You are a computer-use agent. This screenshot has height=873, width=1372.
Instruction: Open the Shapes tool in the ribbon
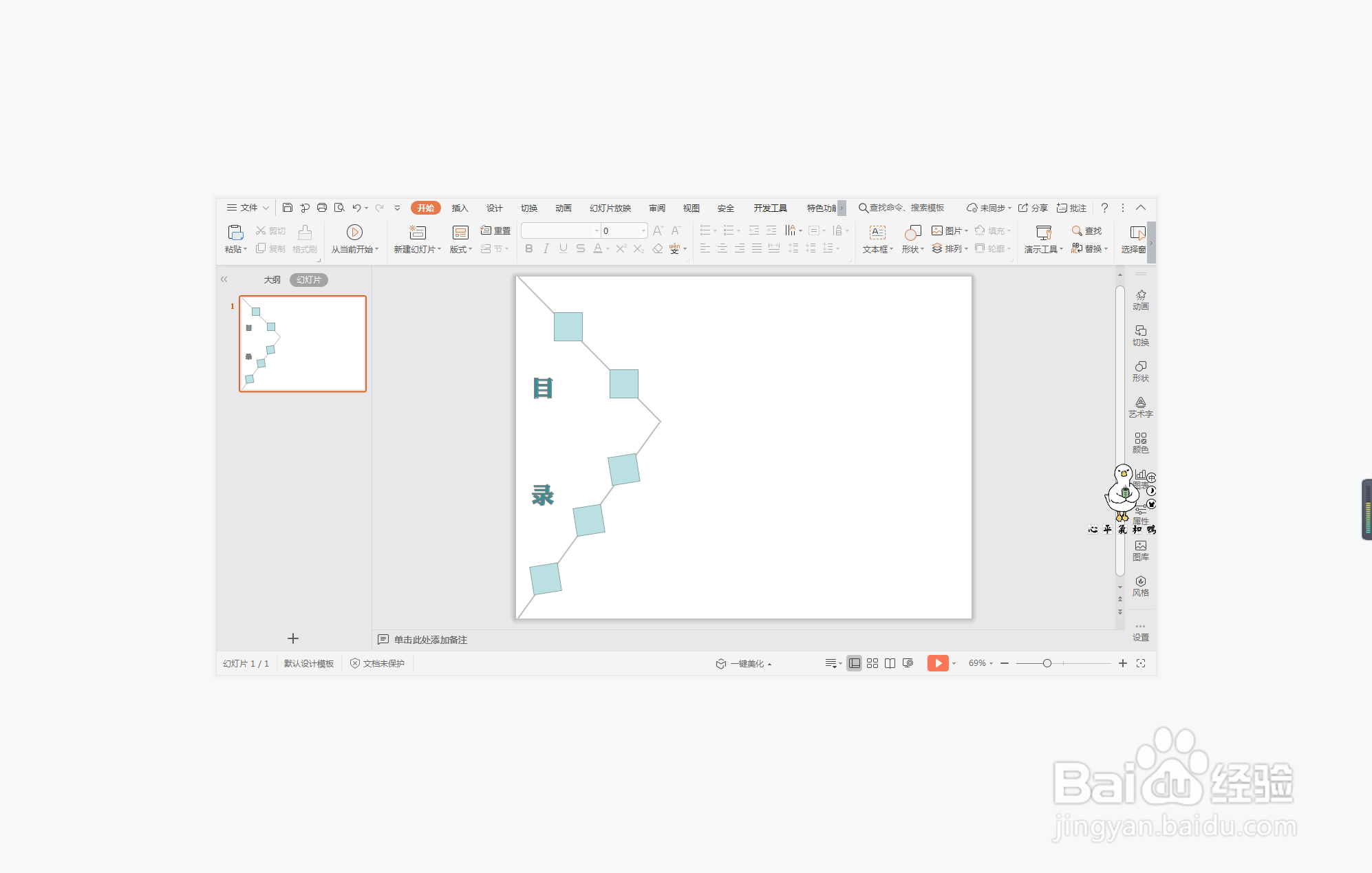pos(912,233)
